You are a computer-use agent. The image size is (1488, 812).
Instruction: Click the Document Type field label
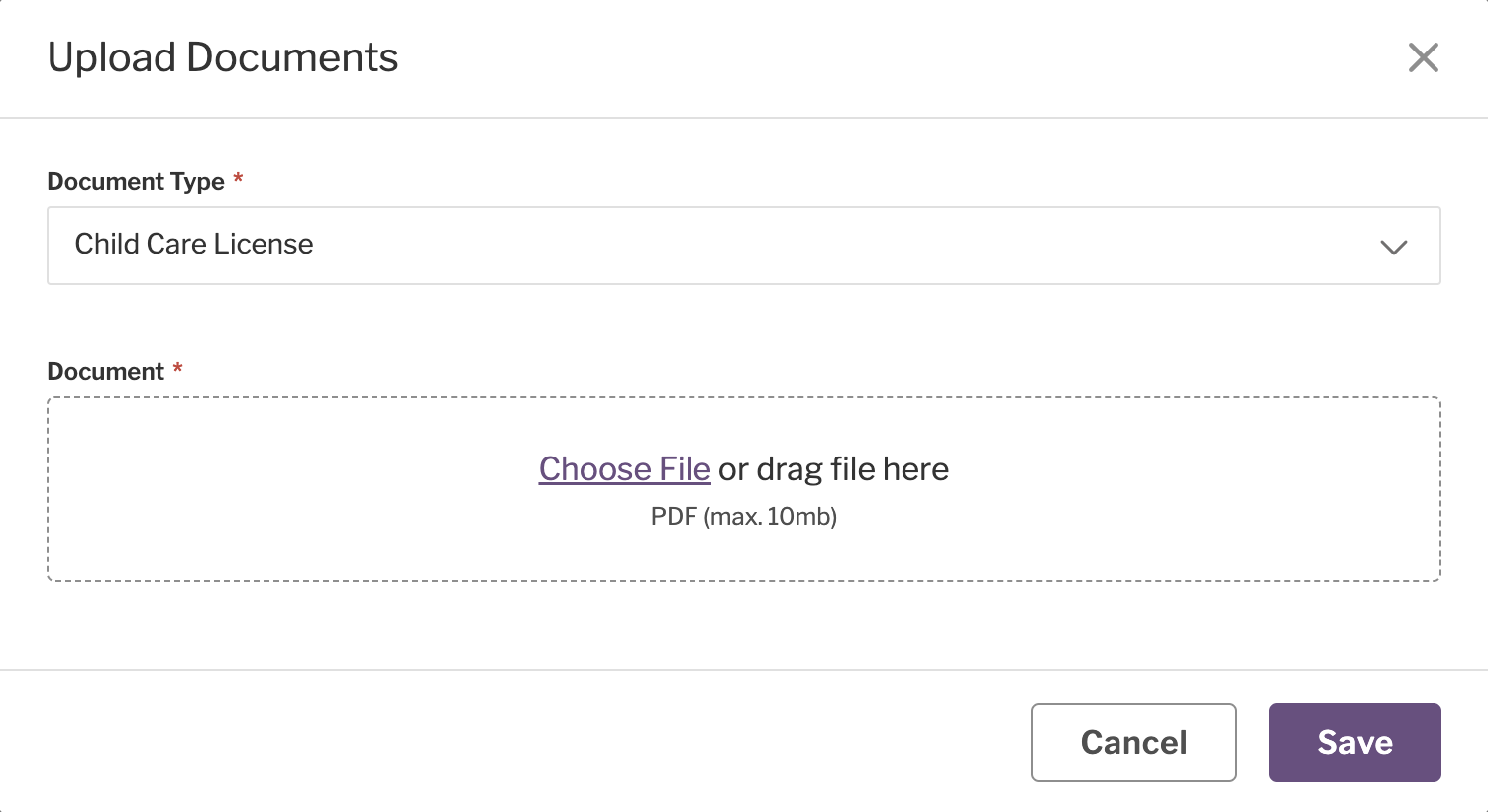click(136, 182)
